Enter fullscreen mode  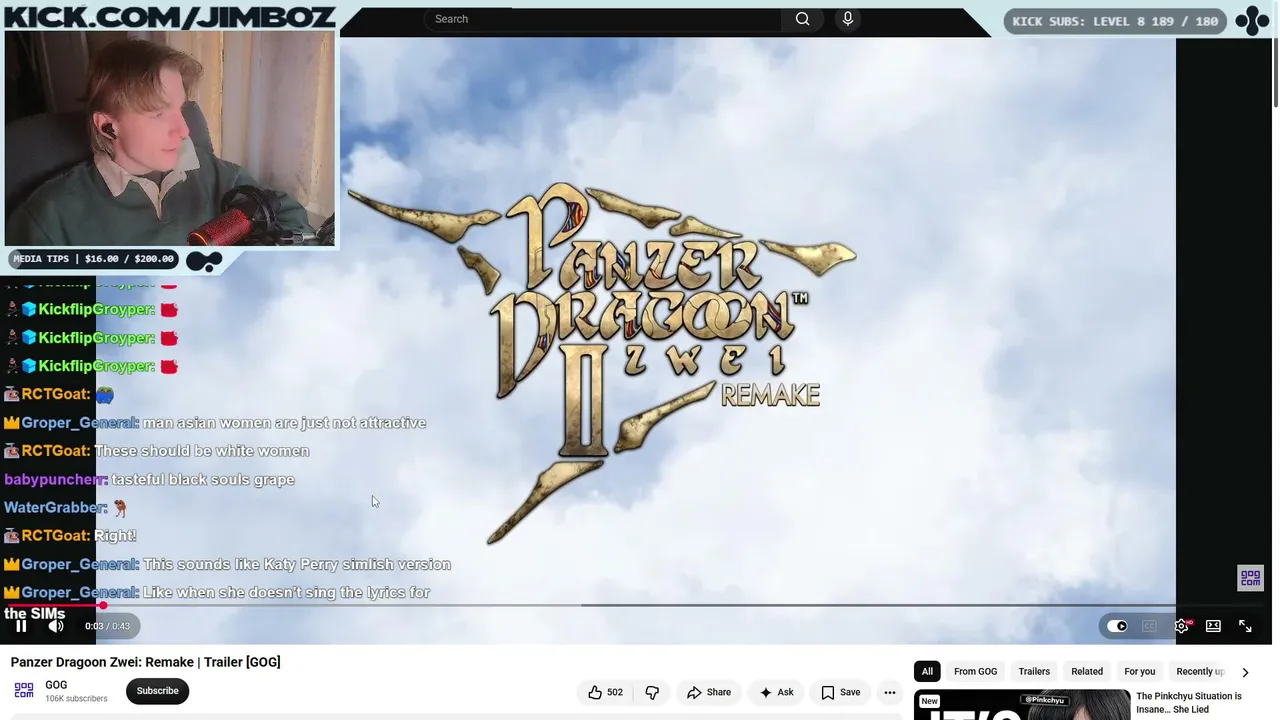click(1245, 626)
